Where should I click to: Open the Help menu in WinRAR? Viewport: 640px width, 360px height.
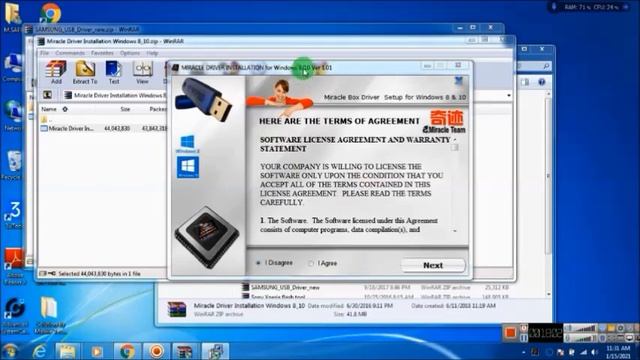[152, 53]
